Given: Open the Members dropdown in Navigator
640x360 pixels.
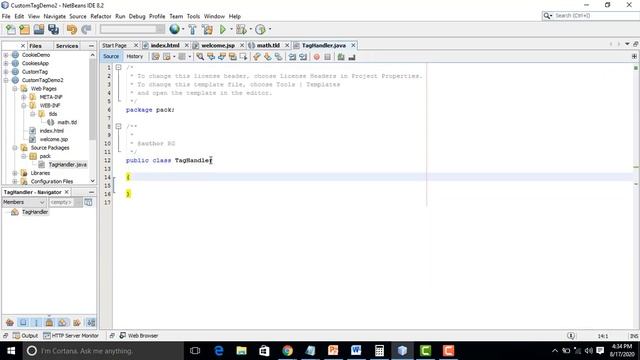Looking at the screenshot, I should (24, 202).
